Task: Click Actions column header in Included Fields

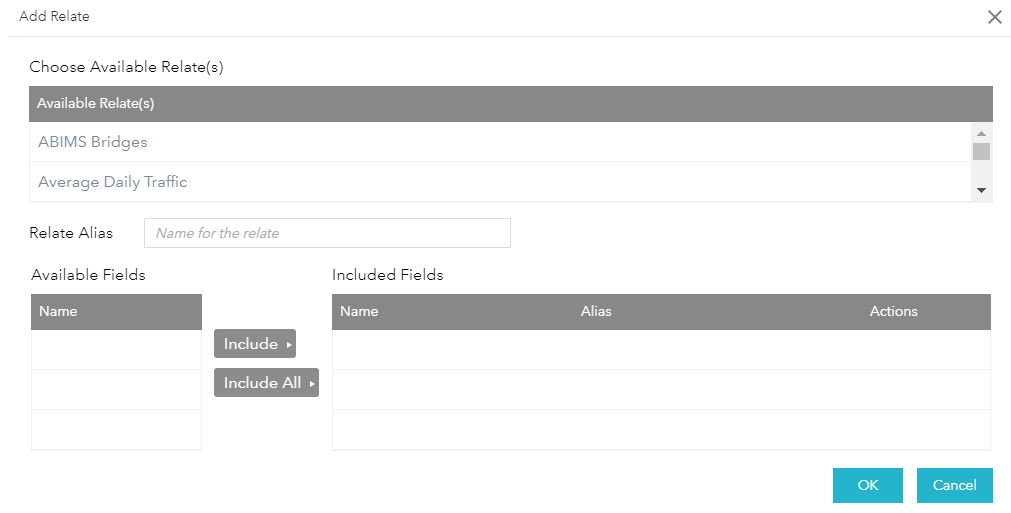Action: pos(893,311)
